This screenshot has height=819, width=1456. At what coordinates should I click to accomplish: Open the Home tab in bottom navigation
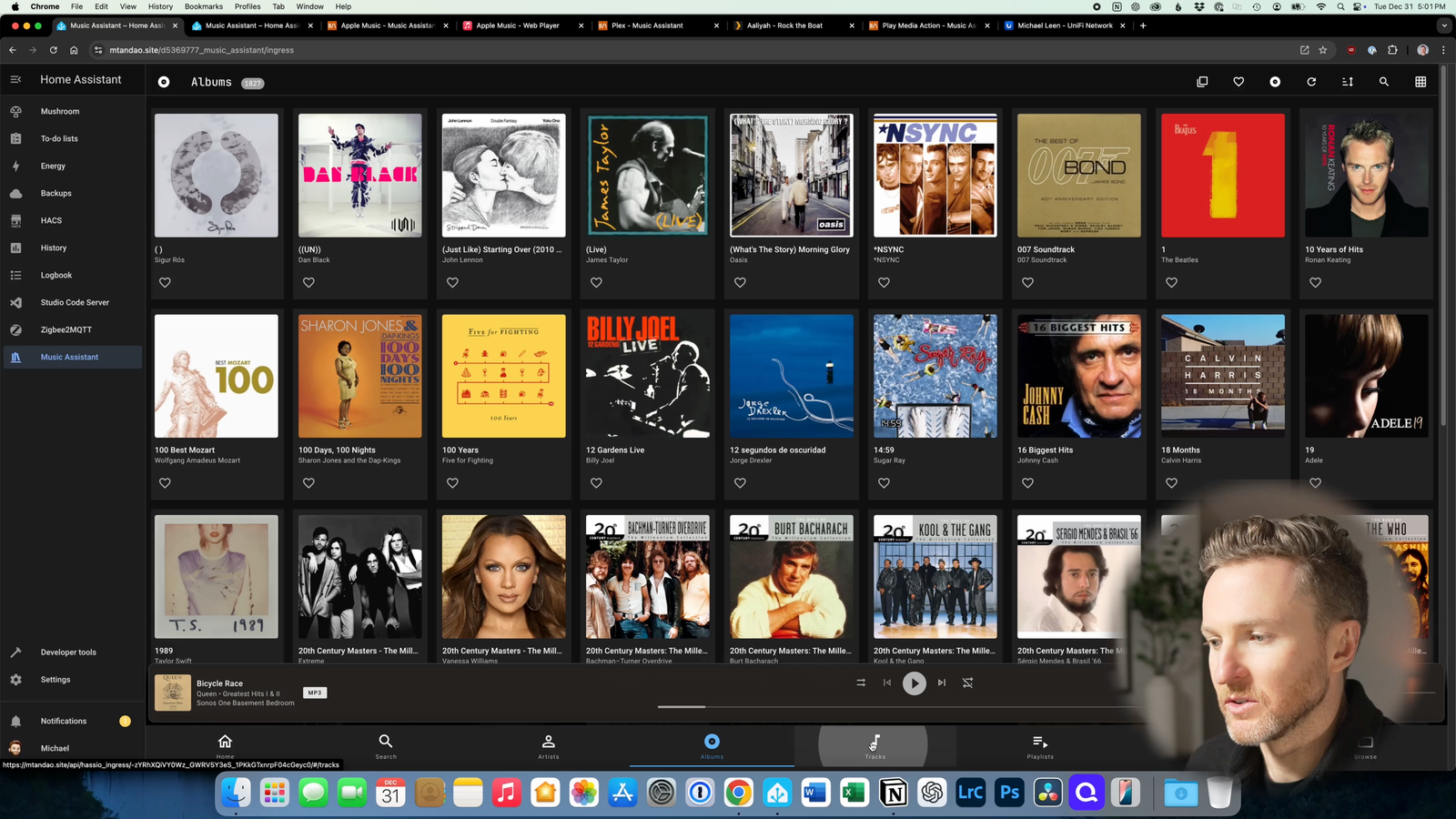(225, 746)
